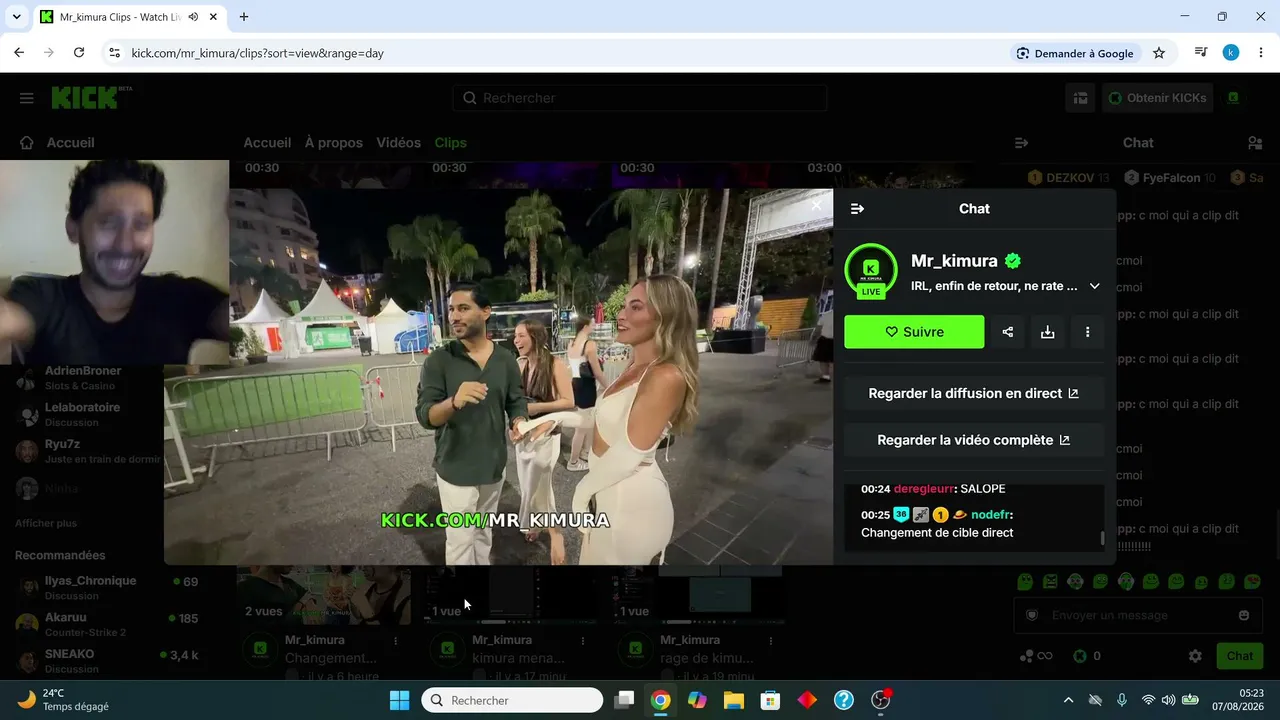Collapse the clip chat panel
The image size is (1280, 720).
point(857,209)
